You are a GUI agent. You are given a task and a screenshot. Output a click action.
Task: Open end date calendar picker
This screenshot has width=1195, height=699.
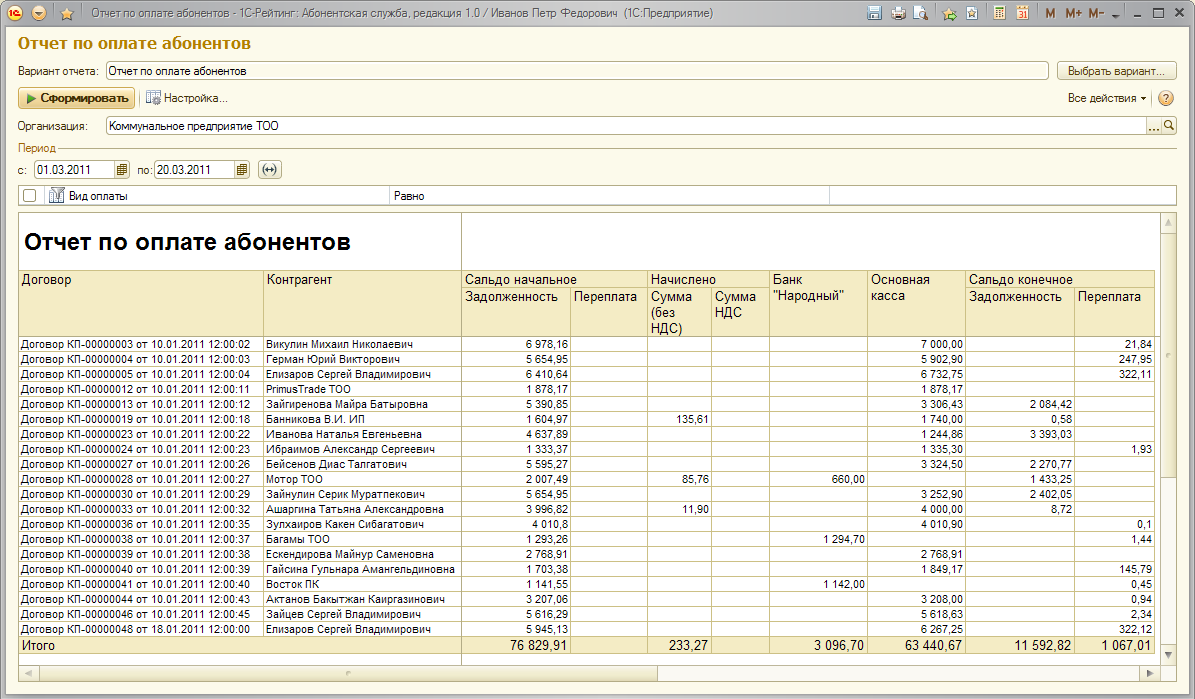[x=242, y=170]
